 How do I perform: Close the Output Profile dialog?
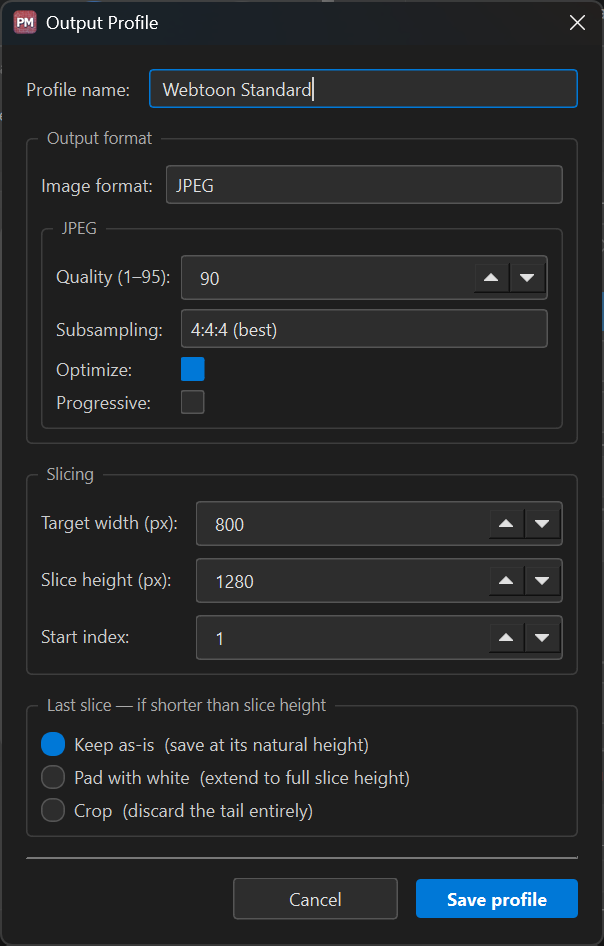(x=577, y=23)
